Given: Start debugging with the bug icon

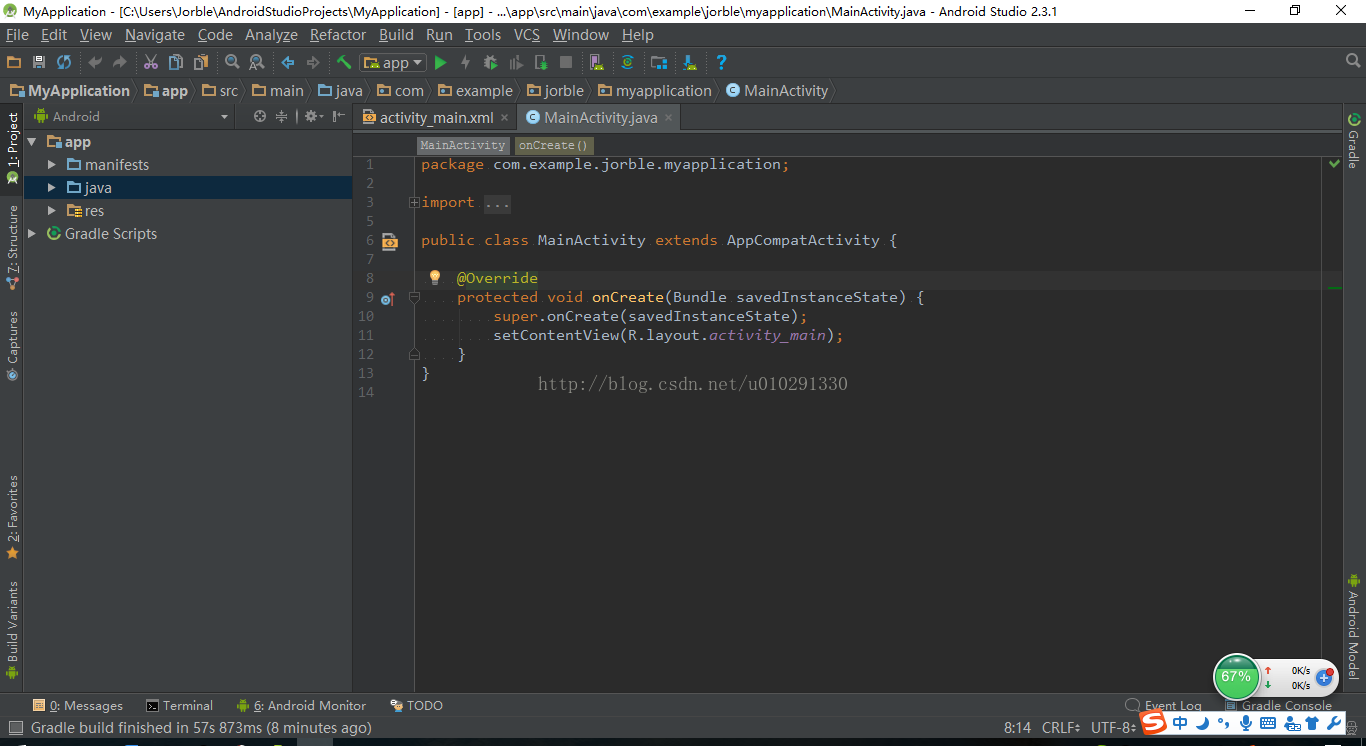Looking at the screenshot, I should (x=489, y=62).
